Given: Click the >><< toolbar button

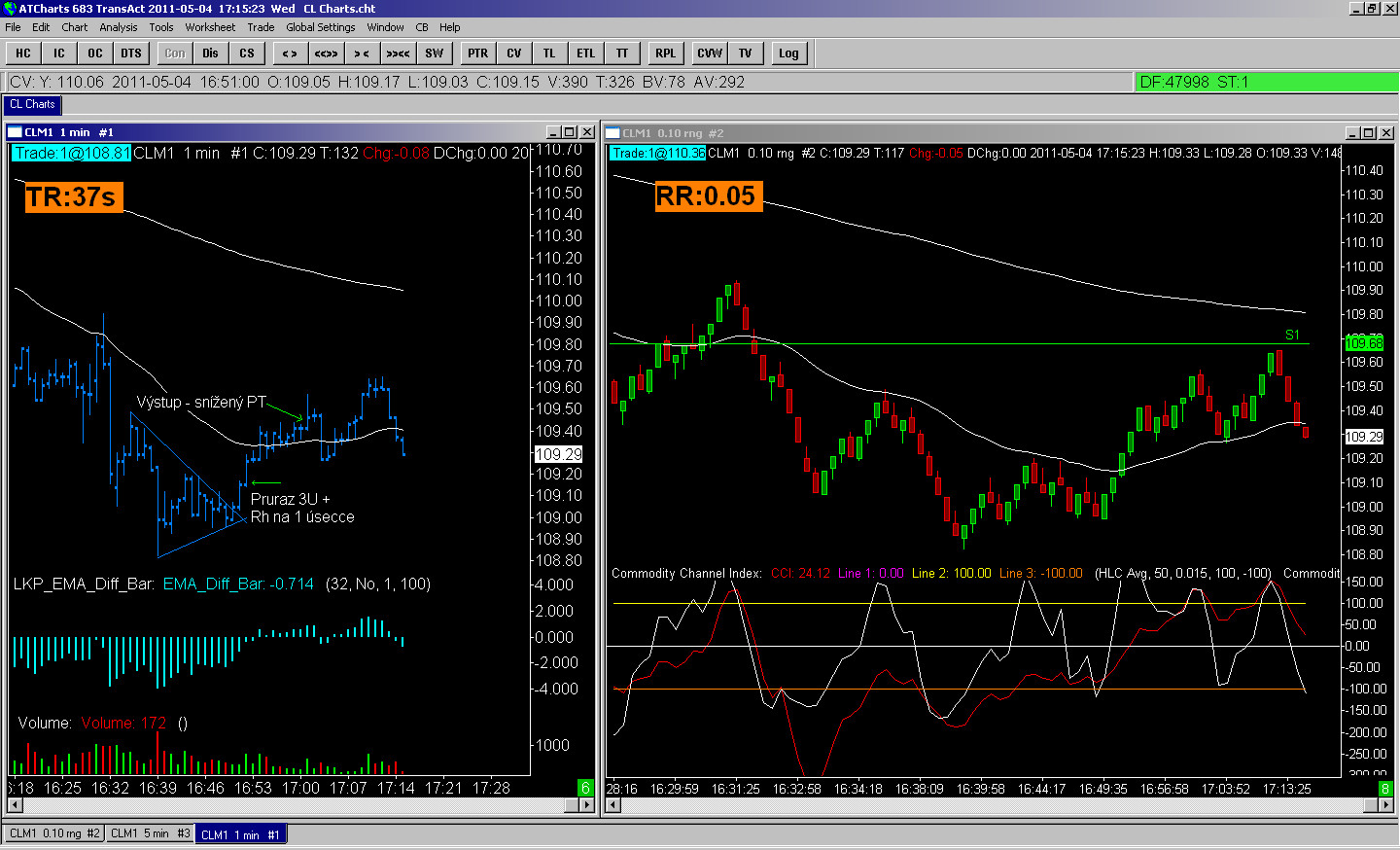Looking at the screenshot, I should 399,53.
